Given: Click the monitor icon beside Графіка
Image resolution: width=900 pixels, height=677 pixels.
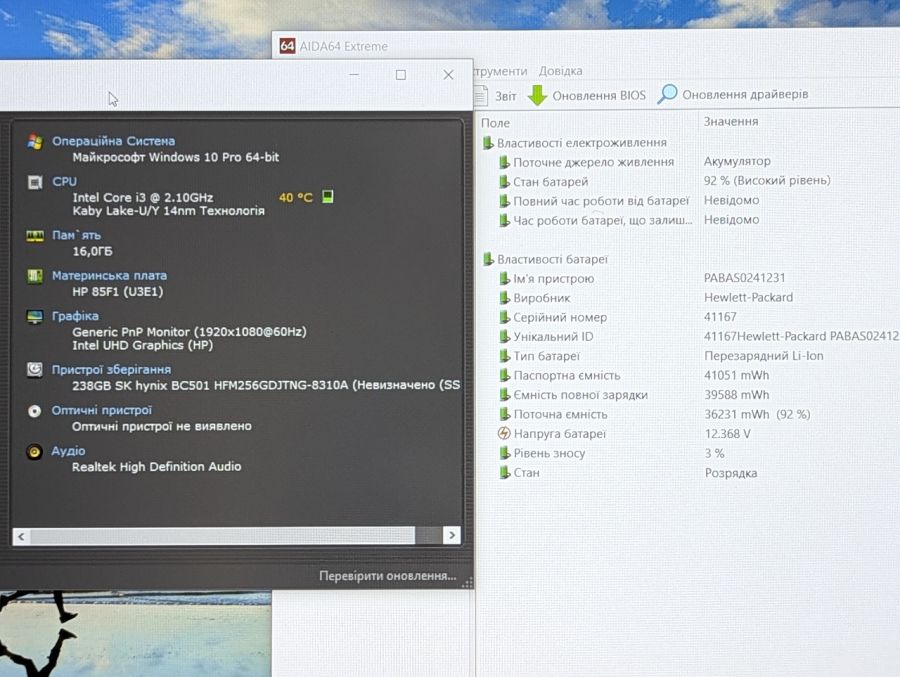Looking at the screenshot, I should click(x=35, y=316).
